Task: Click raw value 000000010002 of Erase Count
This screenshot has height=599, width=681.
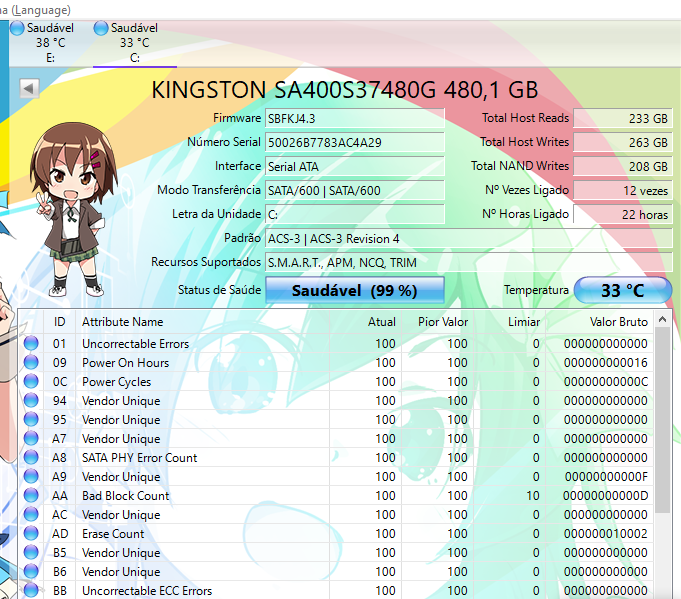Action: click(606, 533)
